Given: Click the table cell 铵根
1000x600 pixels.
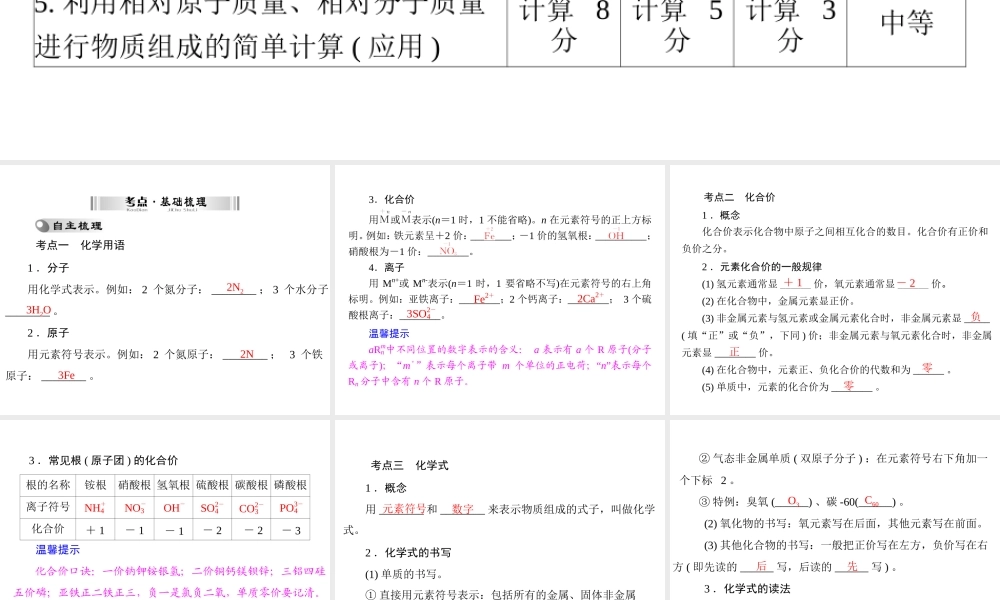Looking at the screenshot, I should [x=95, y=485].
